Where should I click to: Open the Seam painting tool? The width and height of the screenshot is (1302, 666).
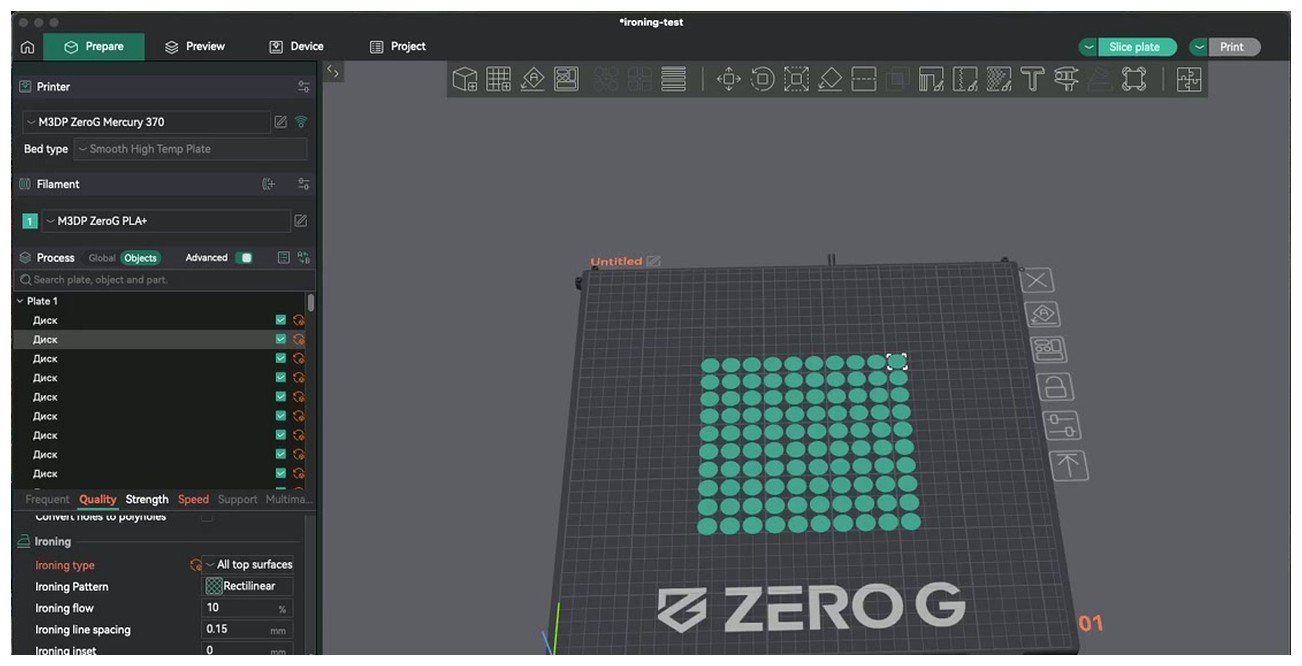965,79
